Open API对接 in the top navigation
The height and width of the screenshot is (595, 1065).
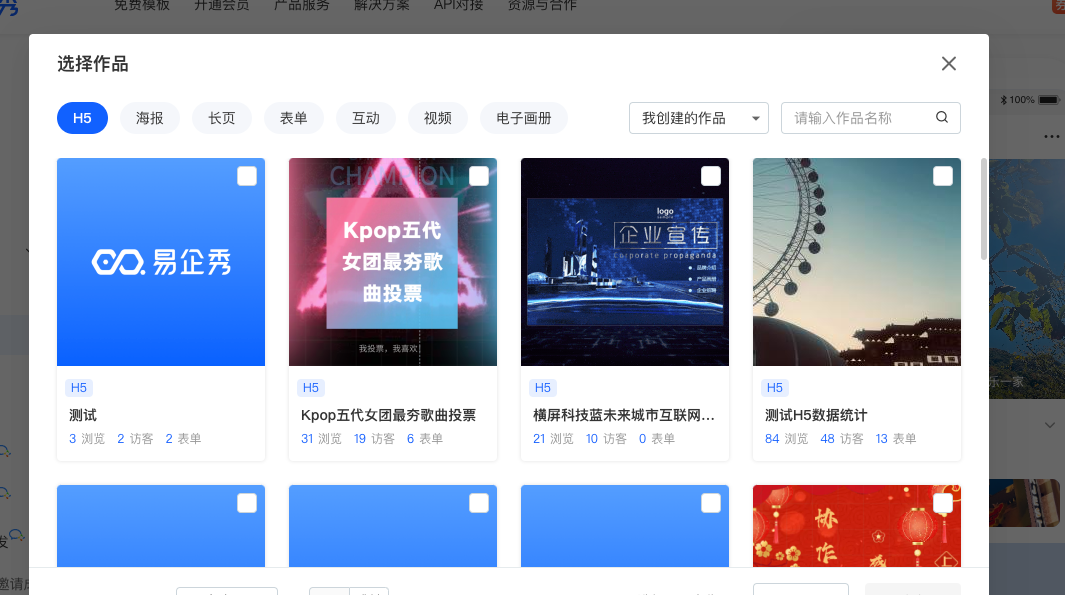pos(458,5)
